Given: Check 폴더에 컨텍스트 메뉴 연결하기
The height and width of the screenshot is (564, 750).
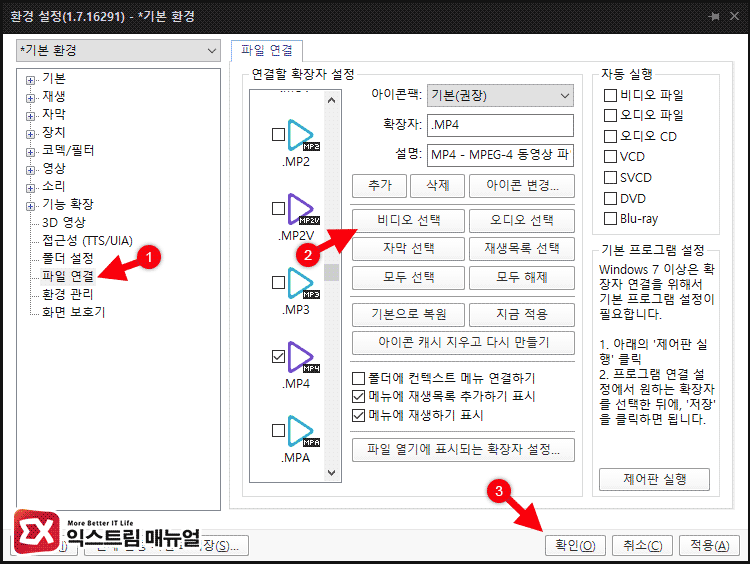Looking at the screenshot, I should tap(358, 379).
